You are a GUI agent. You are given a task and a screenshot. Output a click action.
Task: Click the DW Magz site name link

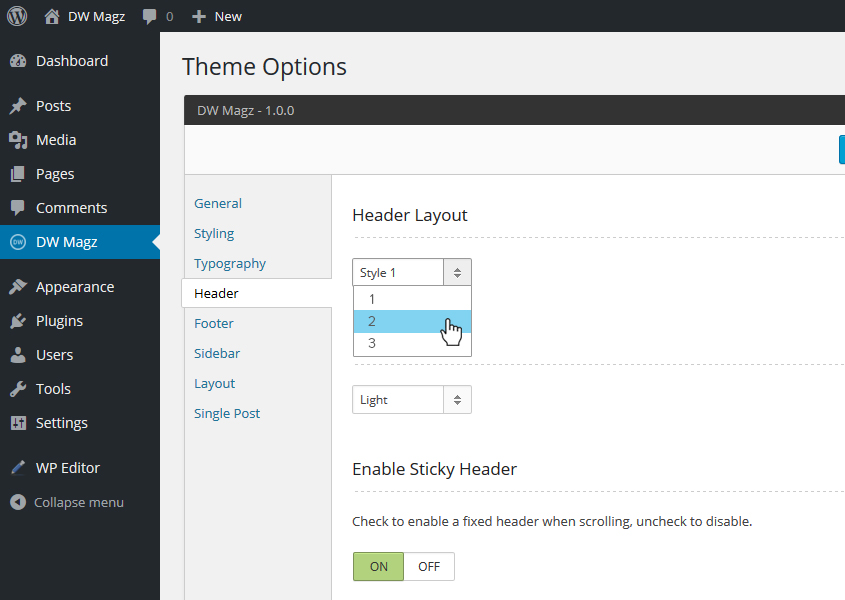[x=96, y=17]
